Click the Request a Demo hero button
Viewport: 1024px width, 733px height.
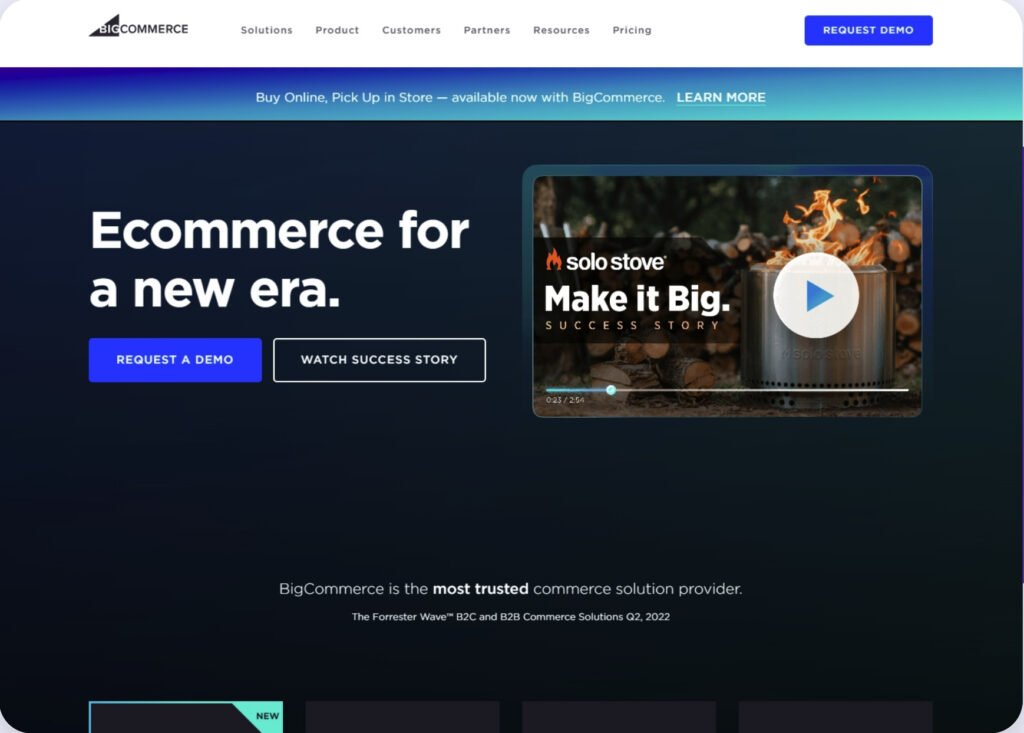pos(175,359)
